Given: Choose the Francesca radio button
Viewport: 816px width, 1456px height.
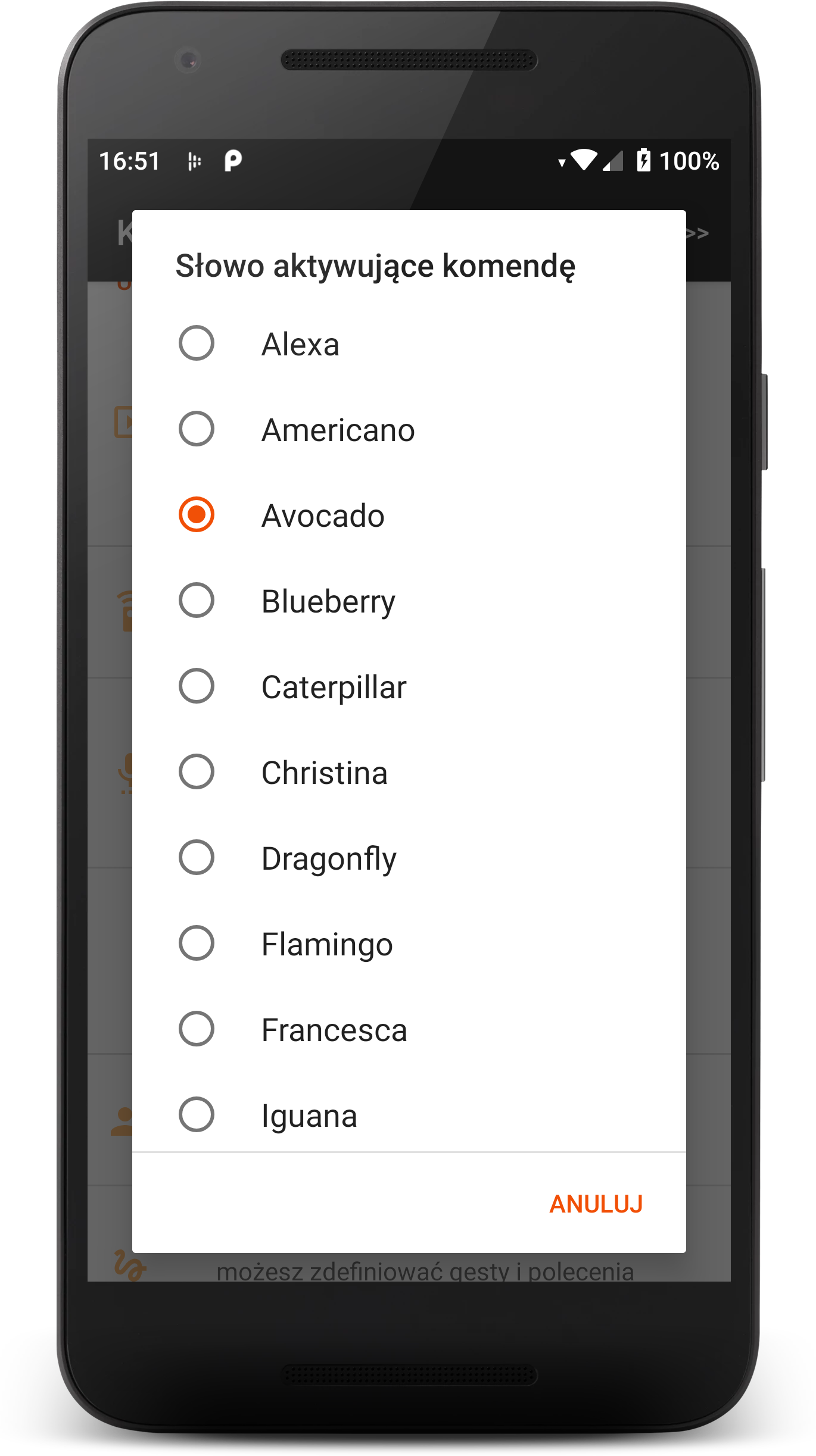Looking at the screenshot, I should pos(197,1029).
